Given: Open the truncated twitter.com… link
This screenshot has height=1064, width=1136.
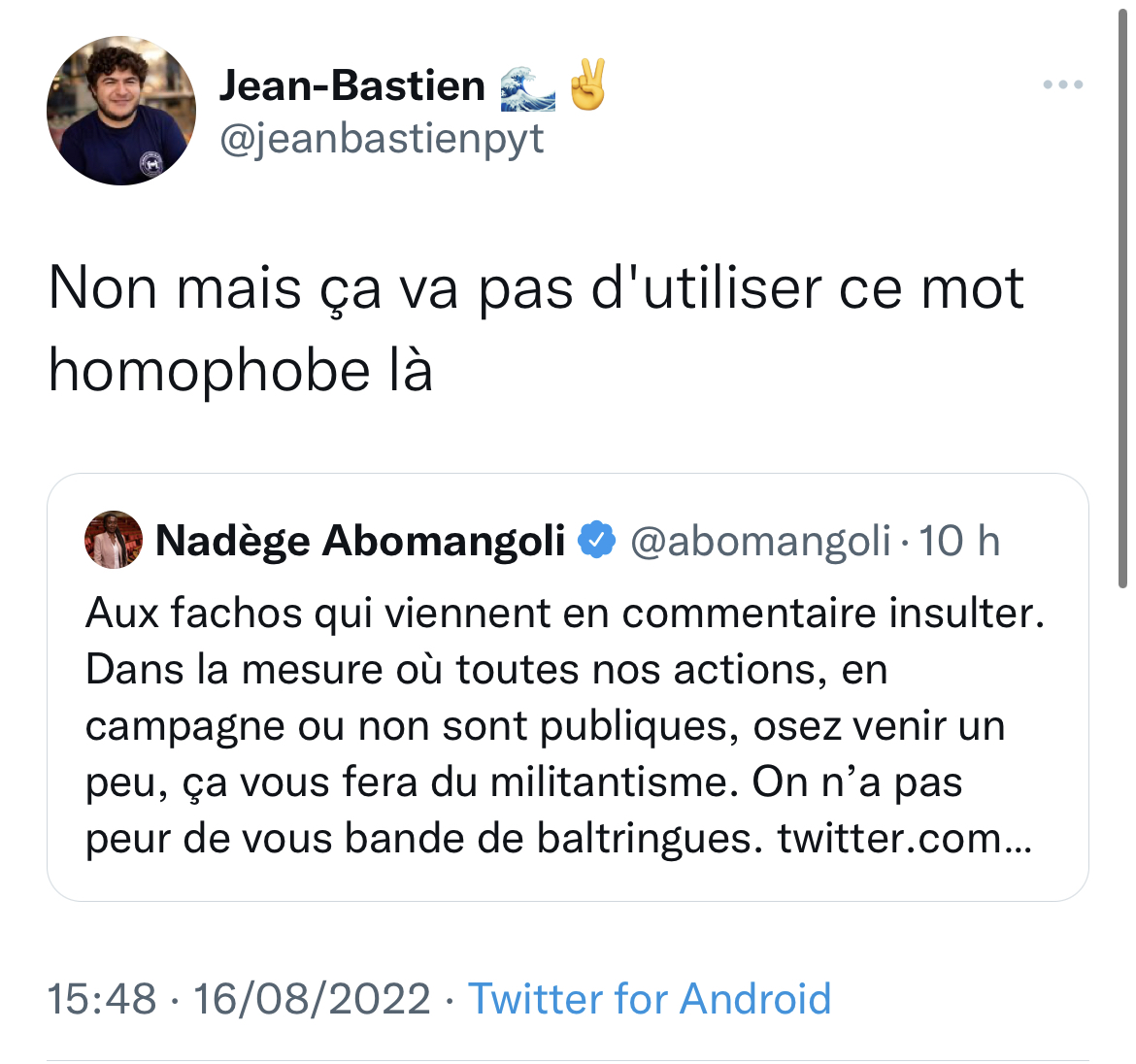Looking at the screenshot, I should point(904,838).
